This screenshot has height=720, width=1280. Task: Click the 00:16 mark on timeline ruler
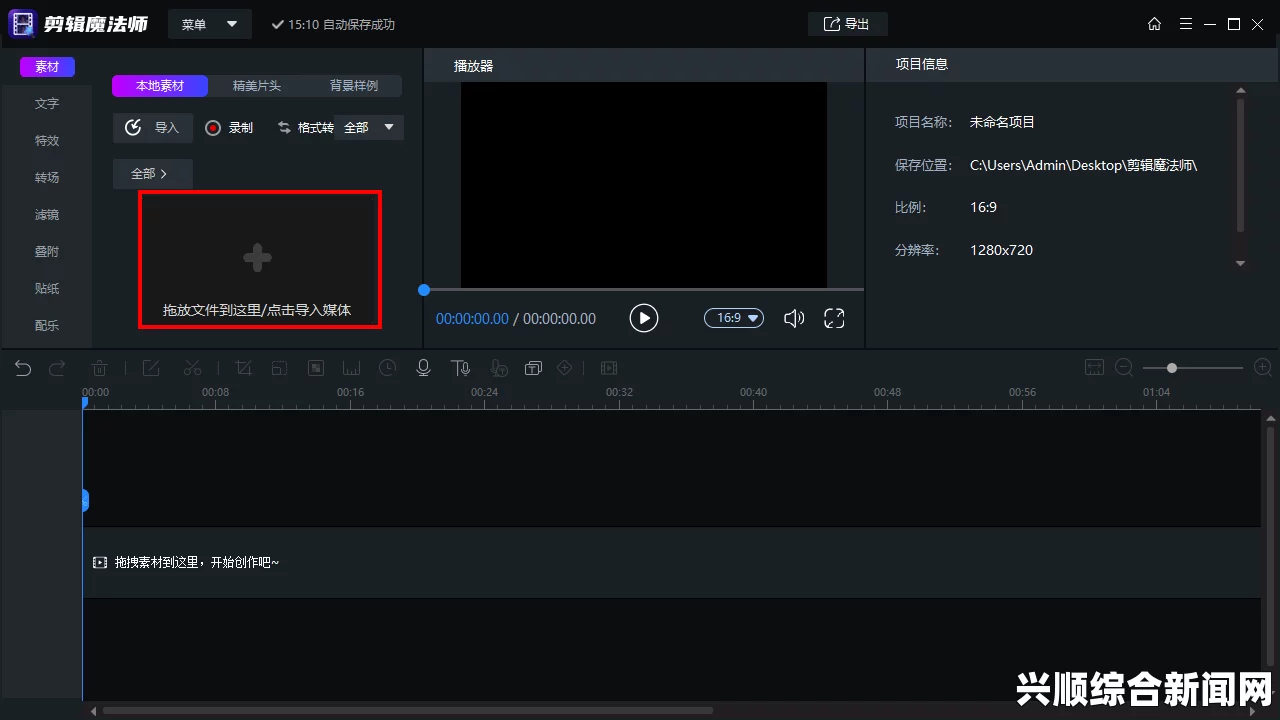click(350, 392)
